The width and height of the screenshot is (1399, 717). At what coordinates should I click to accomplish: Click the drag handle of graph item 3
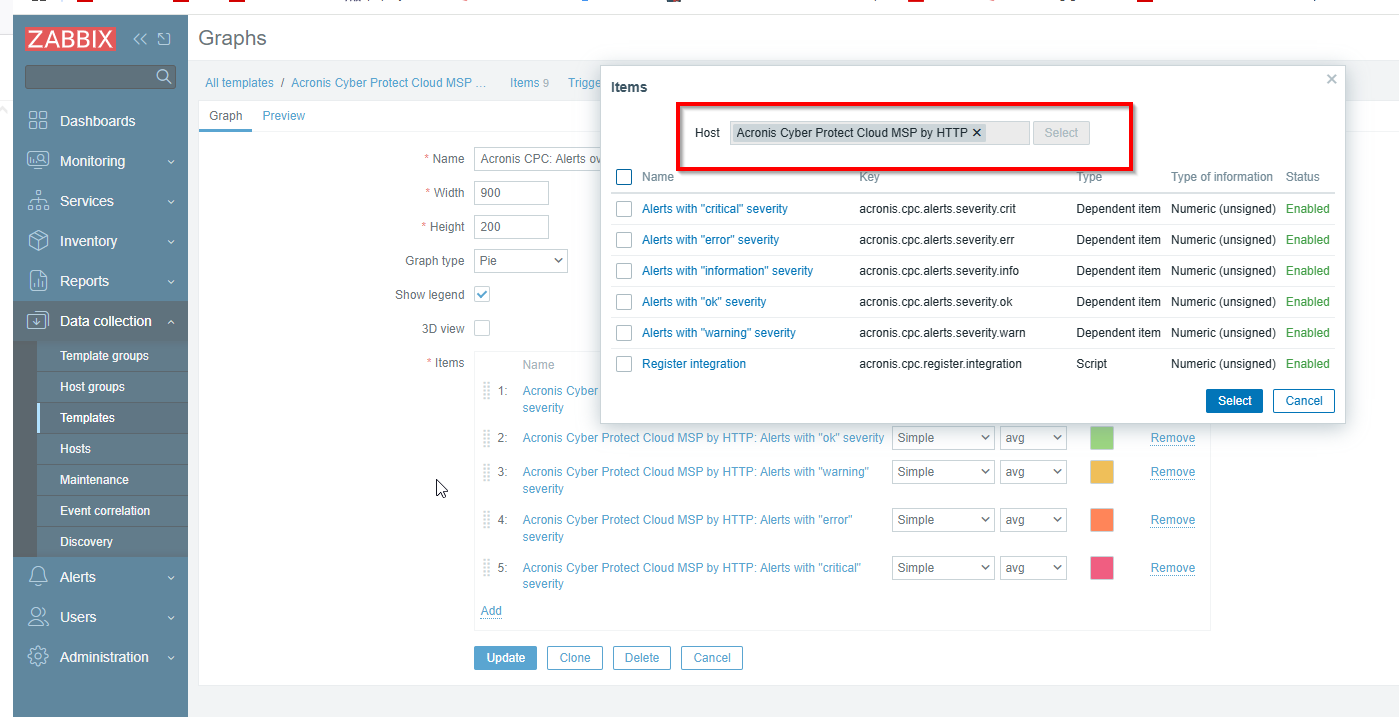(x=487, y=472)
